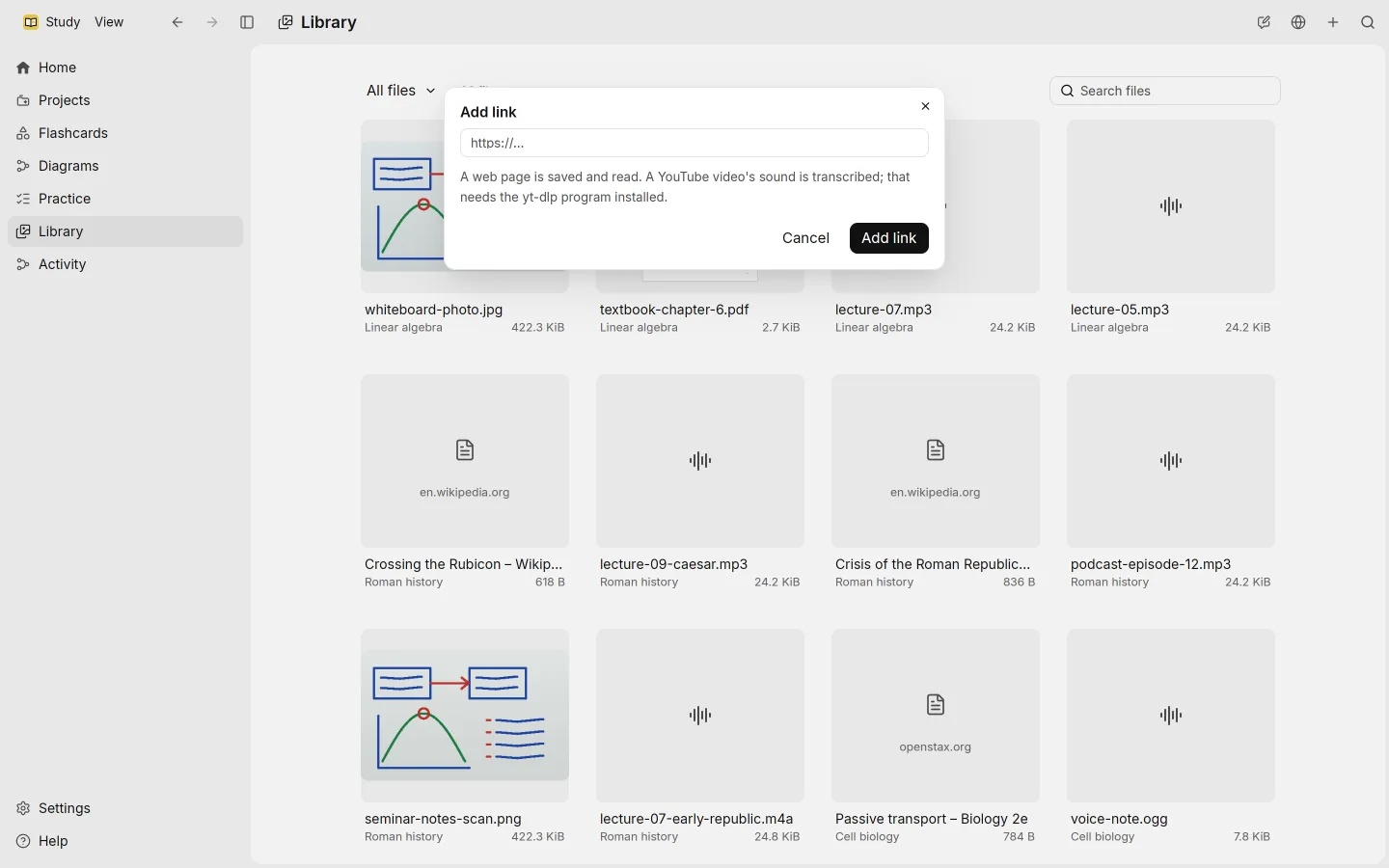Click the Add link button
Image resolution: width=1389 pixels, height=868 pixels.
point(889,238)
